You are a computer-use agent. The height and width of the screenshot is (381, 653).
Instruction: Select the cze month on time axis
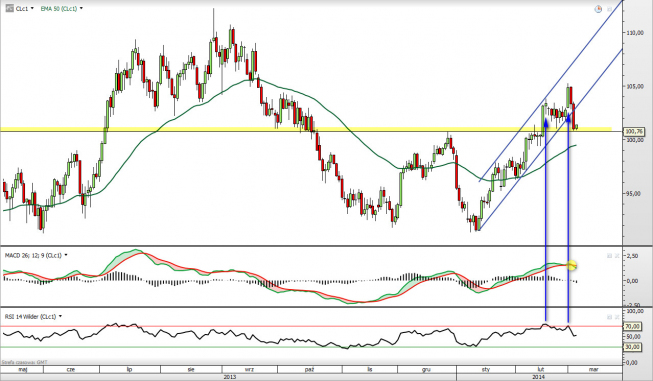71,369
